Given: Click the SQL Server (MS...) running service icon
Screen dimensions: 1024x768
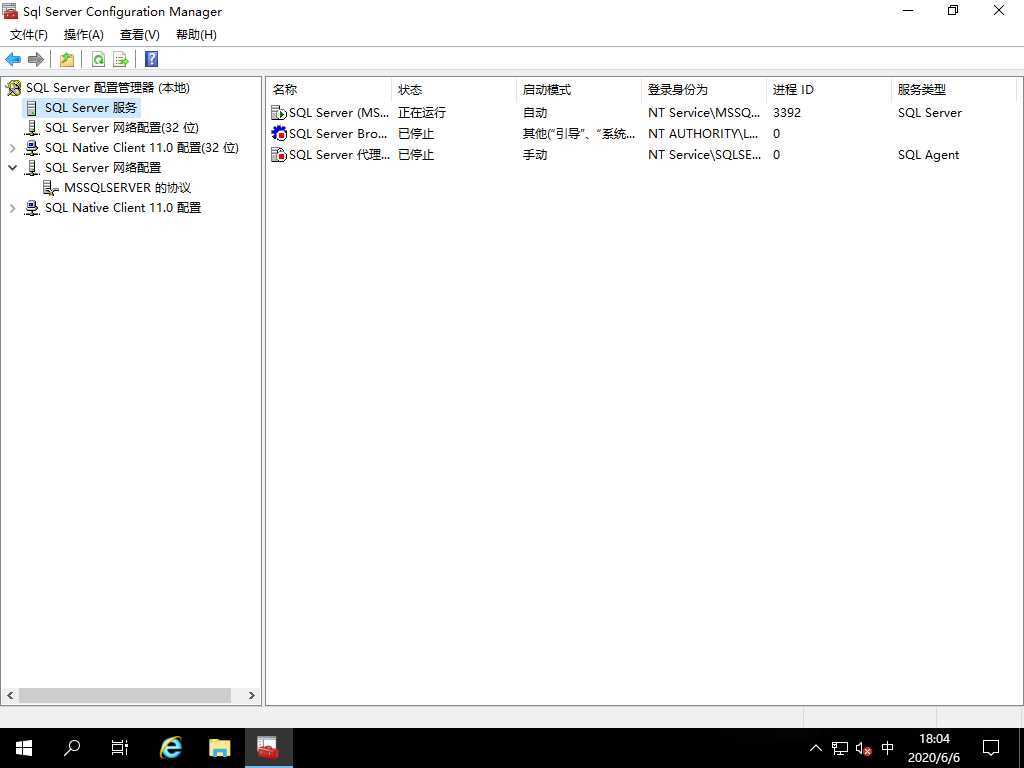Looking at the screenshot, I should click(279, 113).
